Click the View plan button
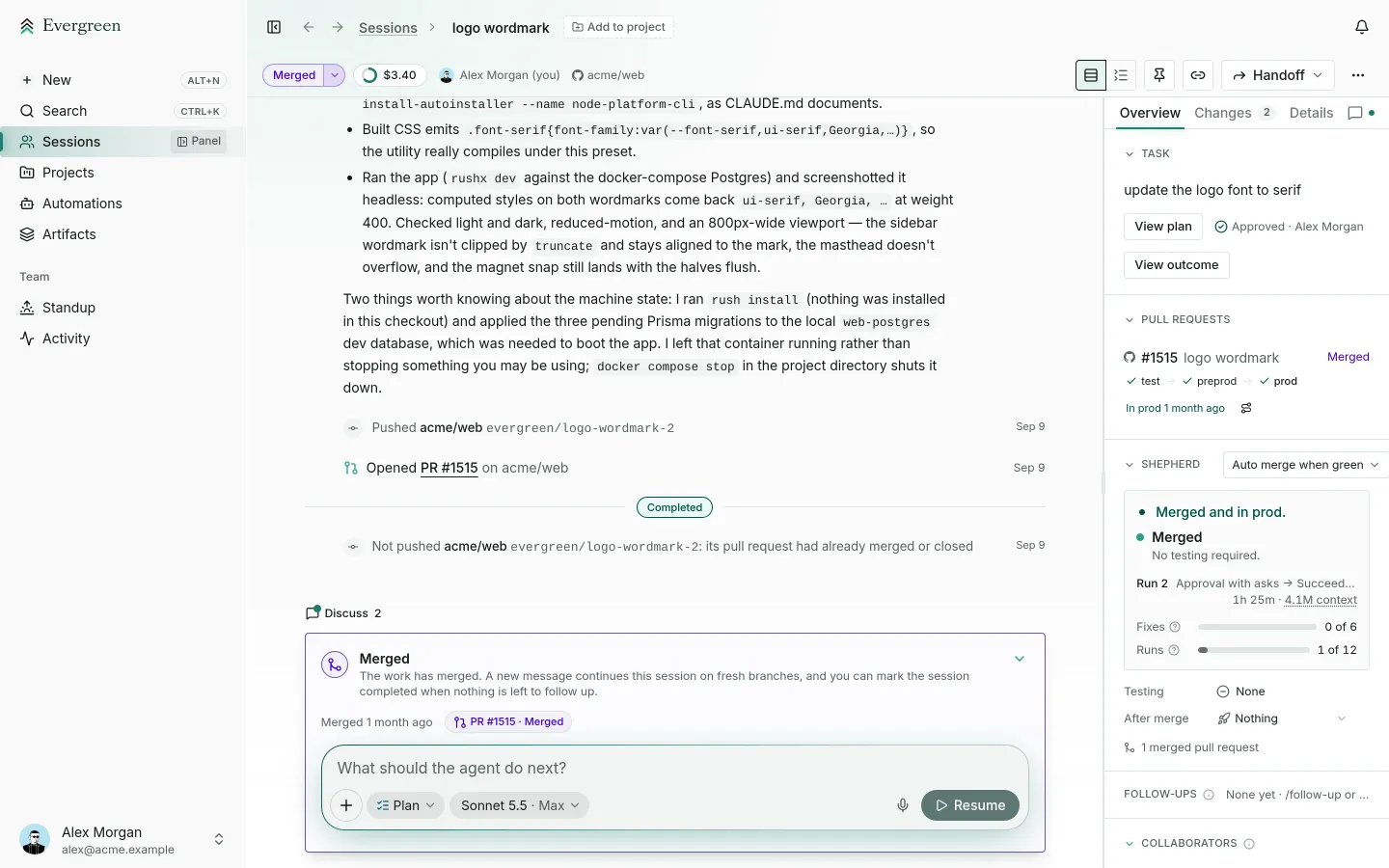This screenshot has height=868, width=1389. click(x=1163, y=227)
